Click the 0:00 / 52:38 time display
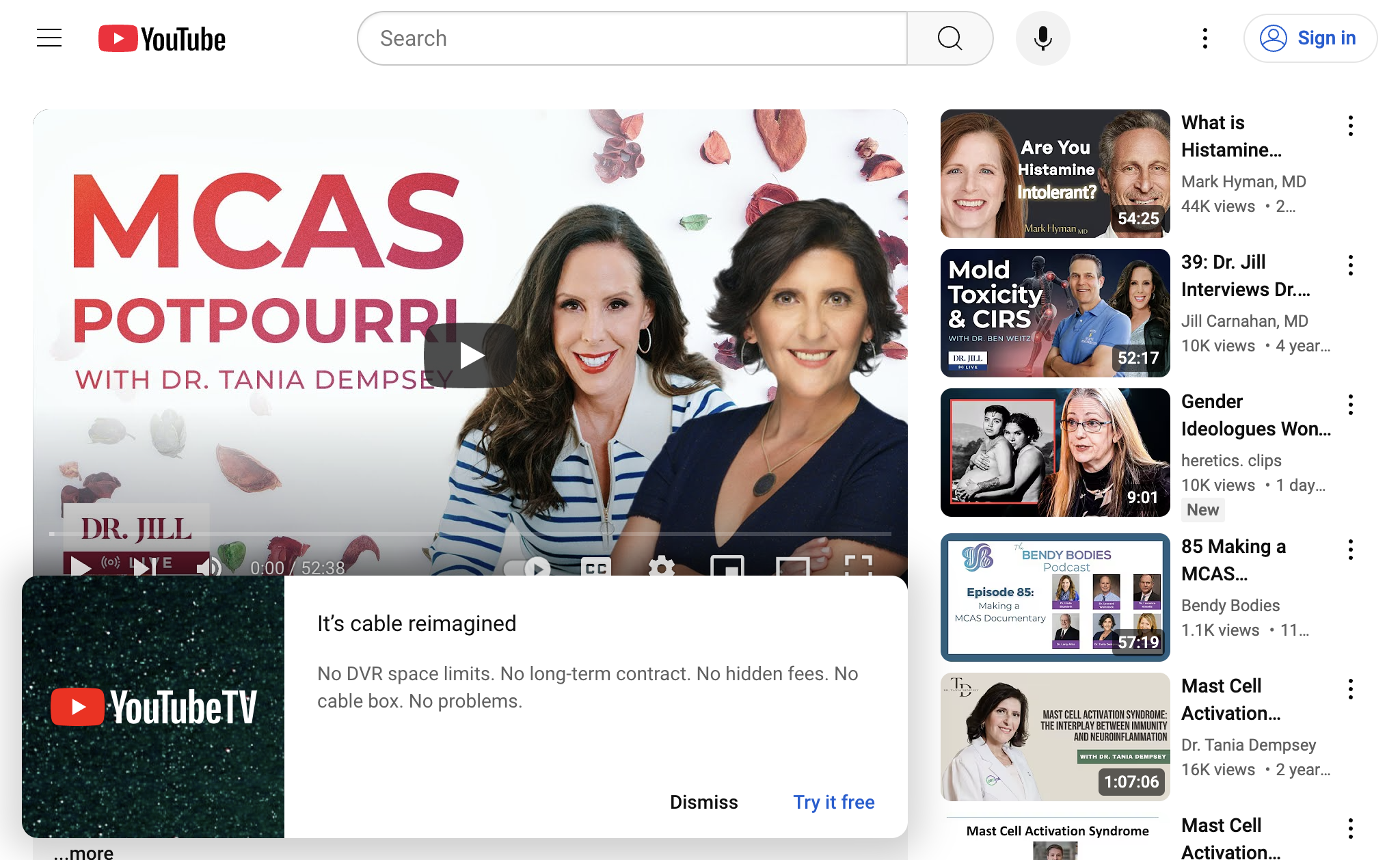 click(x=297, y=568)
